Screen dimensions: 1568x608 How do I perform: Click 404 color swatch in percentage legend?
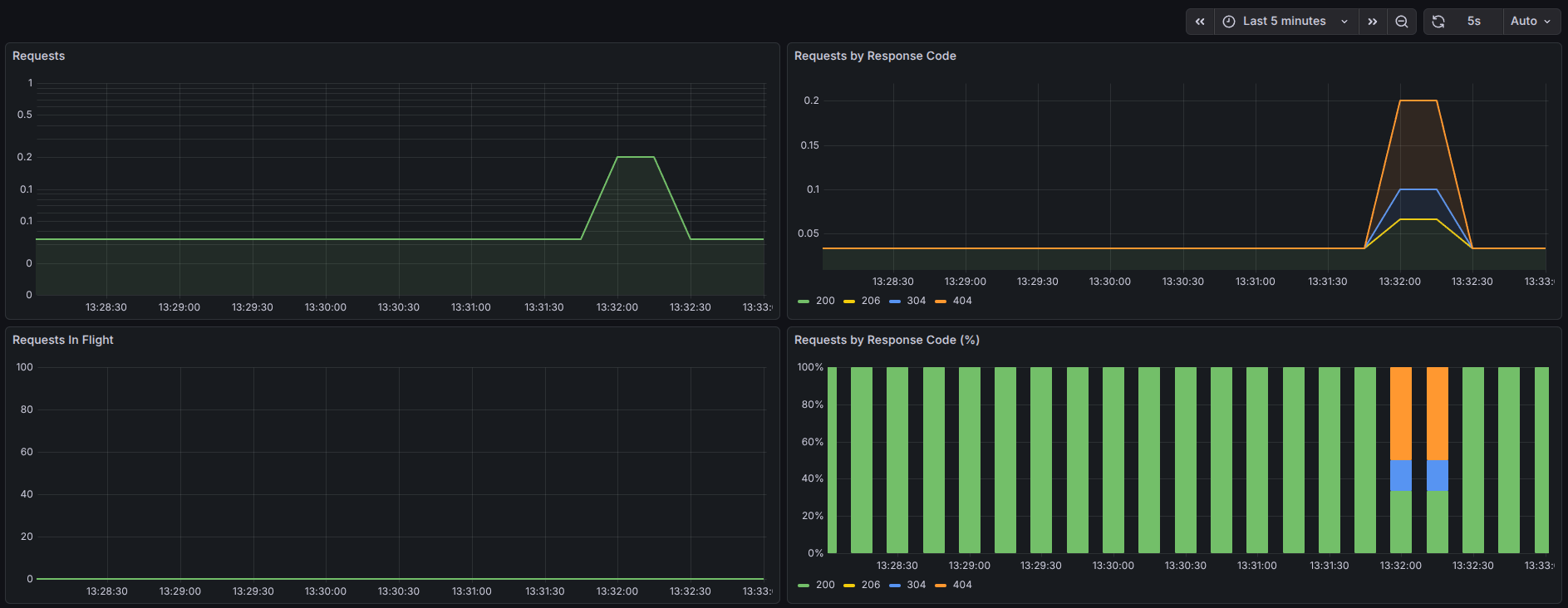tap(941, 586)
